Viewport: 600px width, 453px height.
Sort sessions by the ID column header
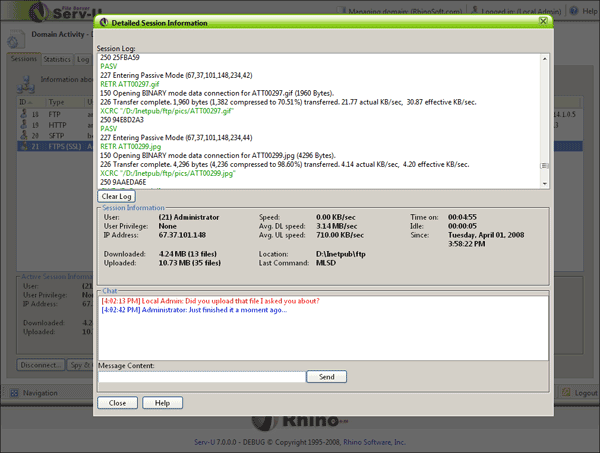pos(31,102)
